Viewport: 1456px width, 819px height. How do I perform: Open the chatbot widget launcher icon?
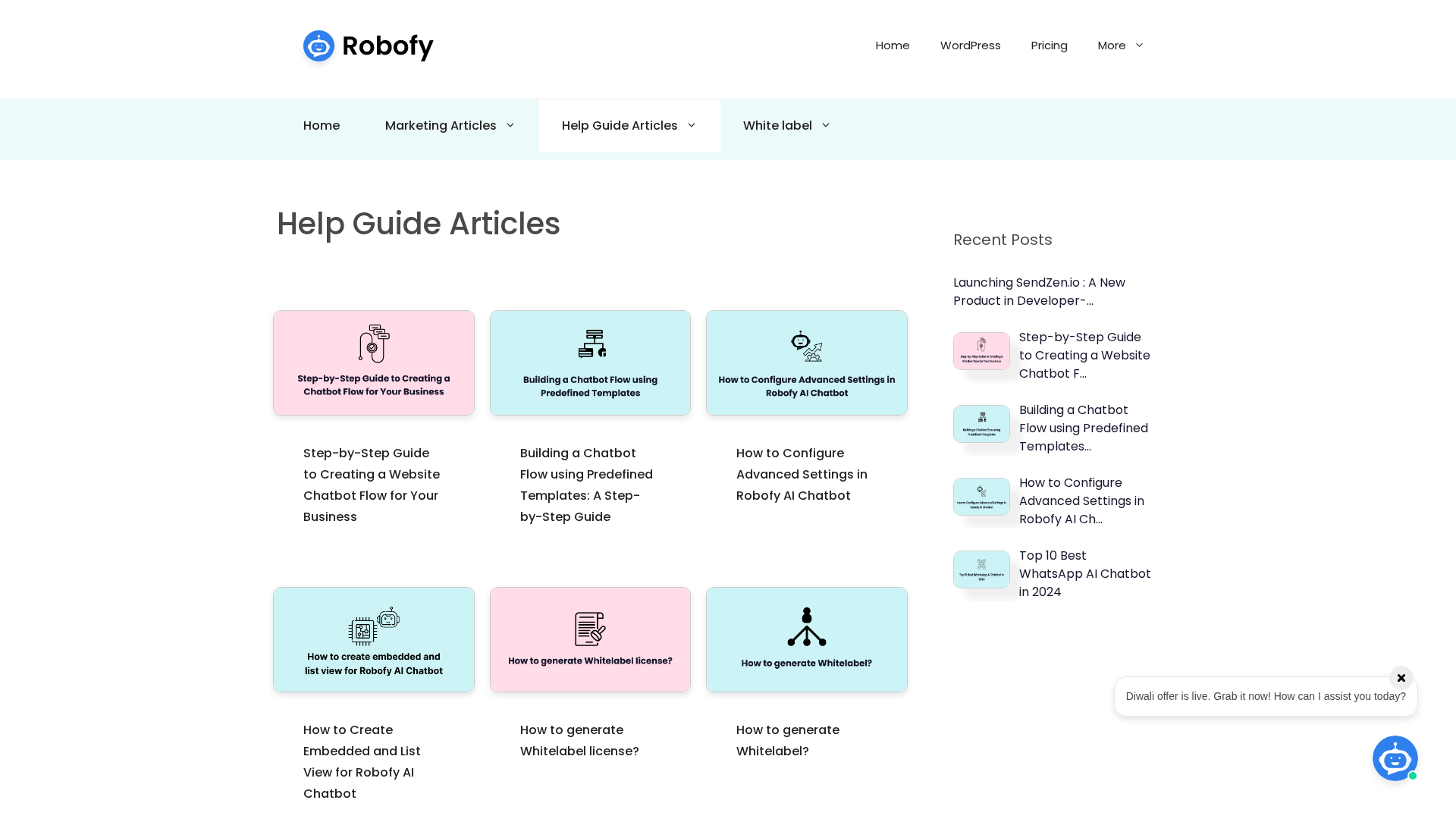1395,758
